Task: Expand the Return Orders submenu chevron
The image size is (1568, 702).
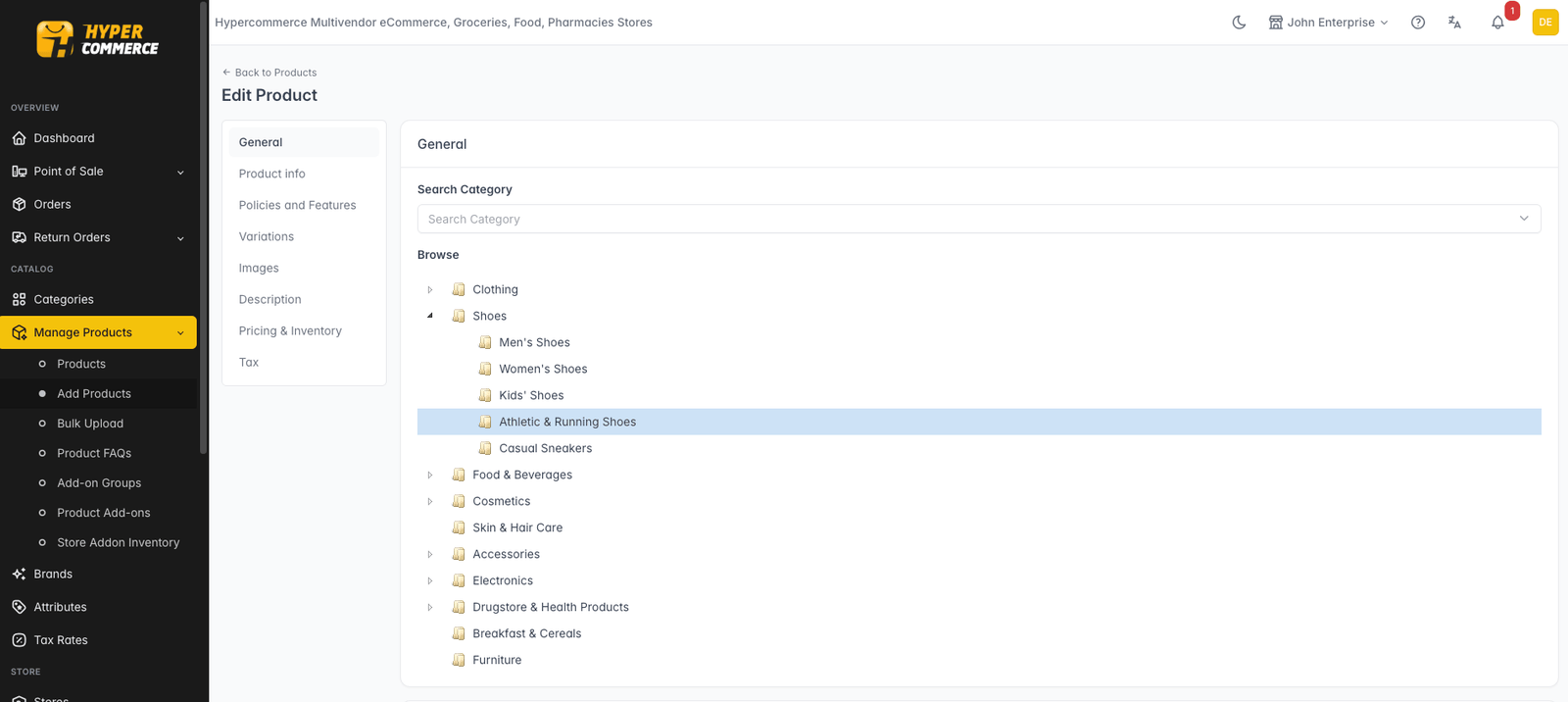Action: [180, 238]
